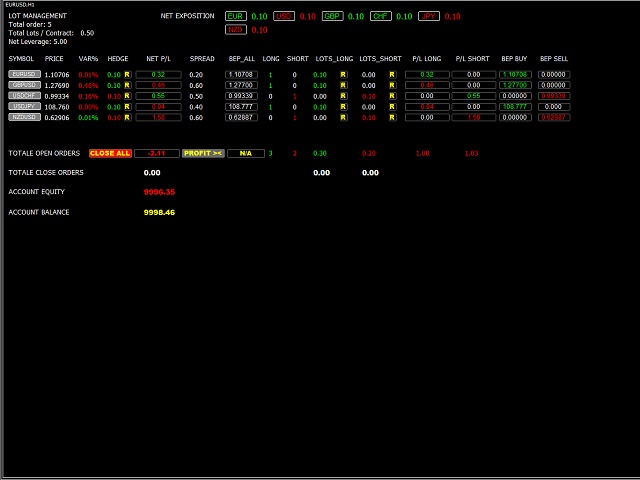Click the USDCHF BEP SELL box
This screenshot has height=480, width=640.
(554, 96)
